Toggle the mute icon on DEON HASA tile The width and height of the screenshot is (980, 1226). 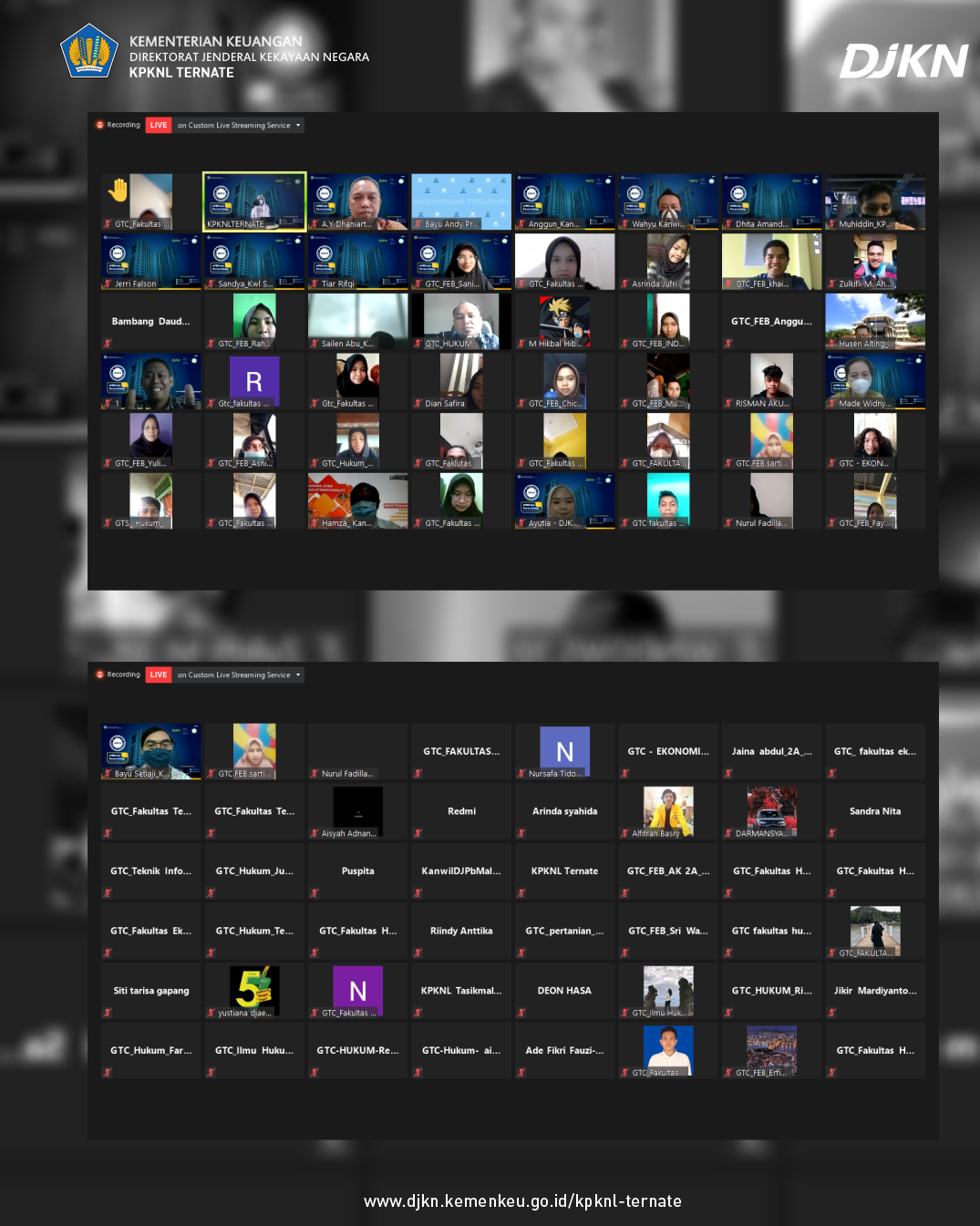521,1013
